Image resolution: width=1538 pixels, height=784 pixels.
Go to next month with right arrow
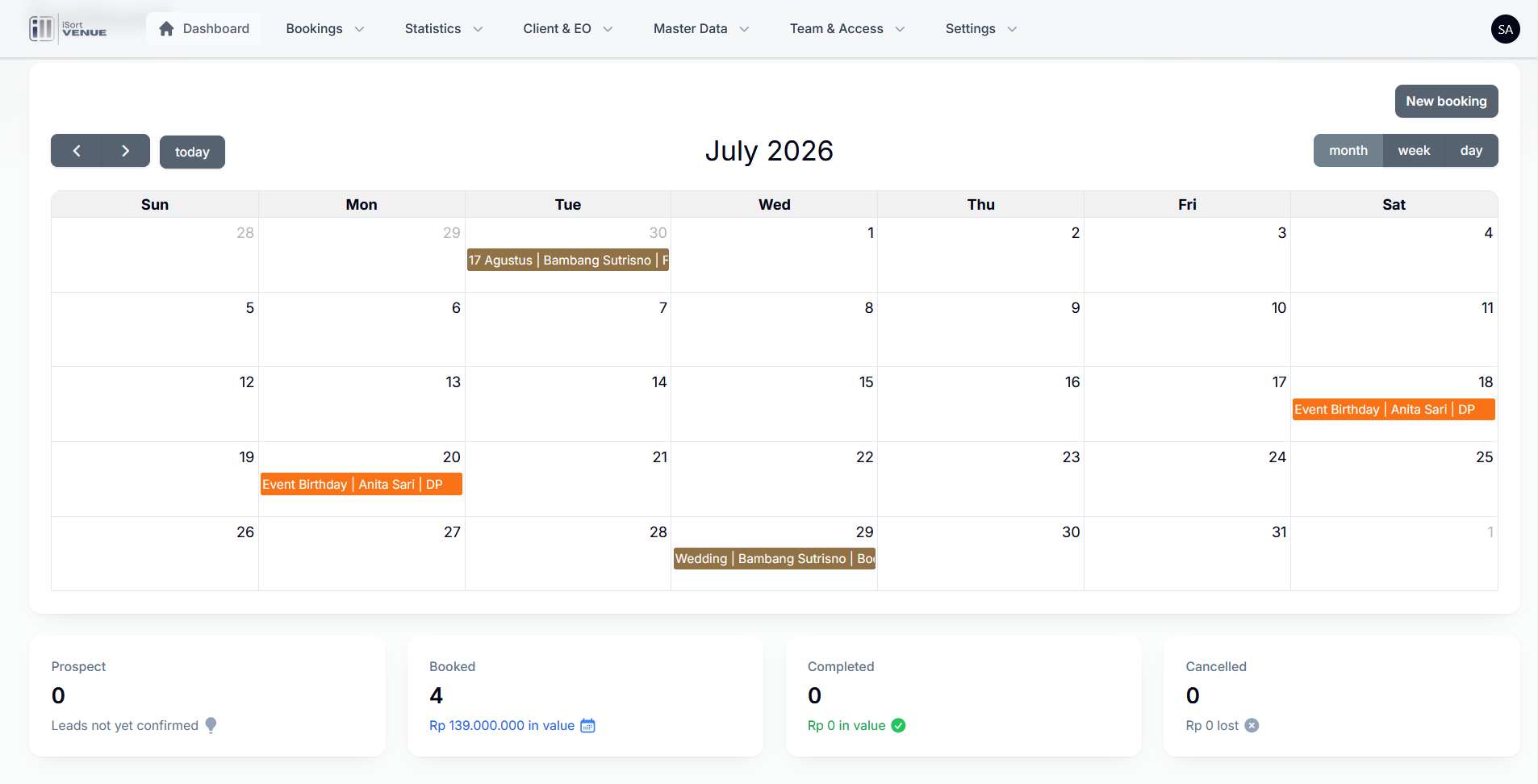125,151
